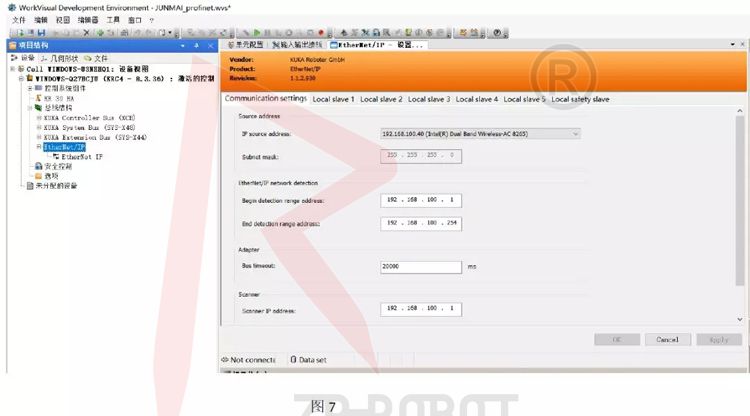Collapse the 总线结构 bus structure node
This screenshot has height=416, width=750.
pyautogui.click(x=32, y=110)
